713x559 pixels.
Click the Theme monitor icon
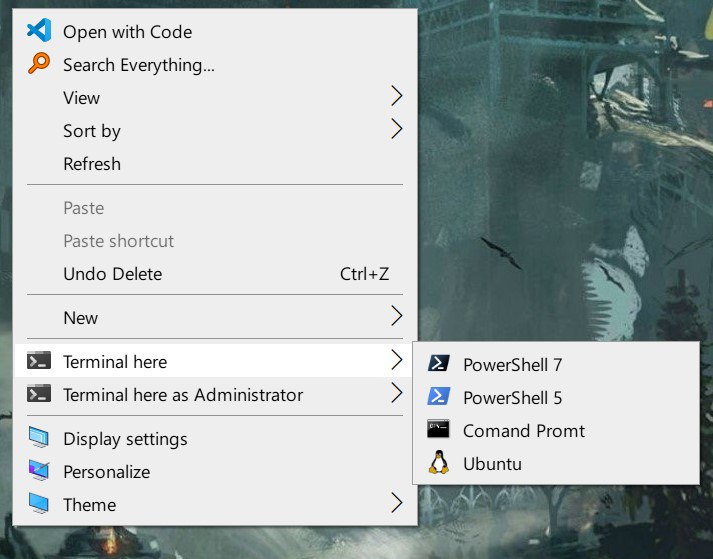point(39,503)
